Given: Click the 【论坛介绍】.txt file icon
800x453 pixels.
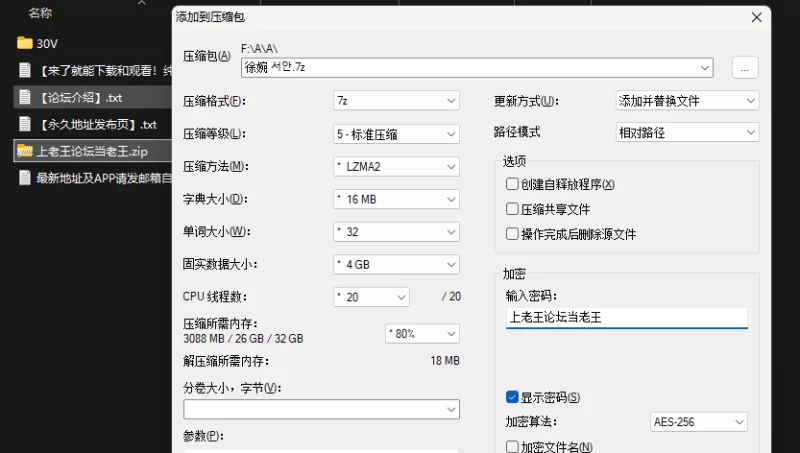Looking at the screenshot, I should click(24, 97).
